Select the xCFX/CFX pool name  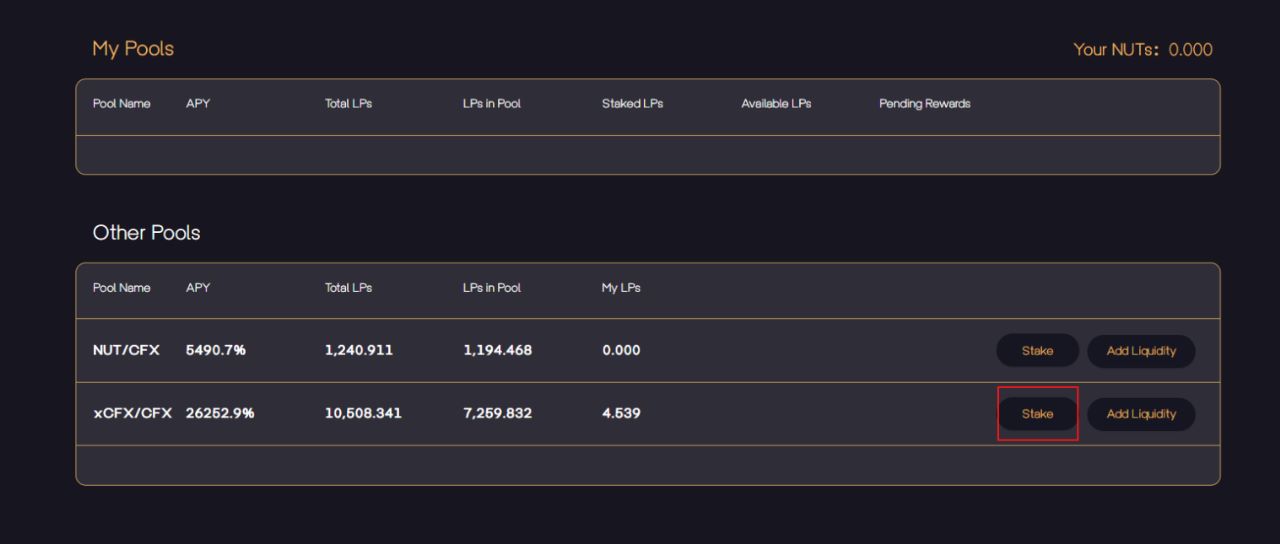coord(132,413)
